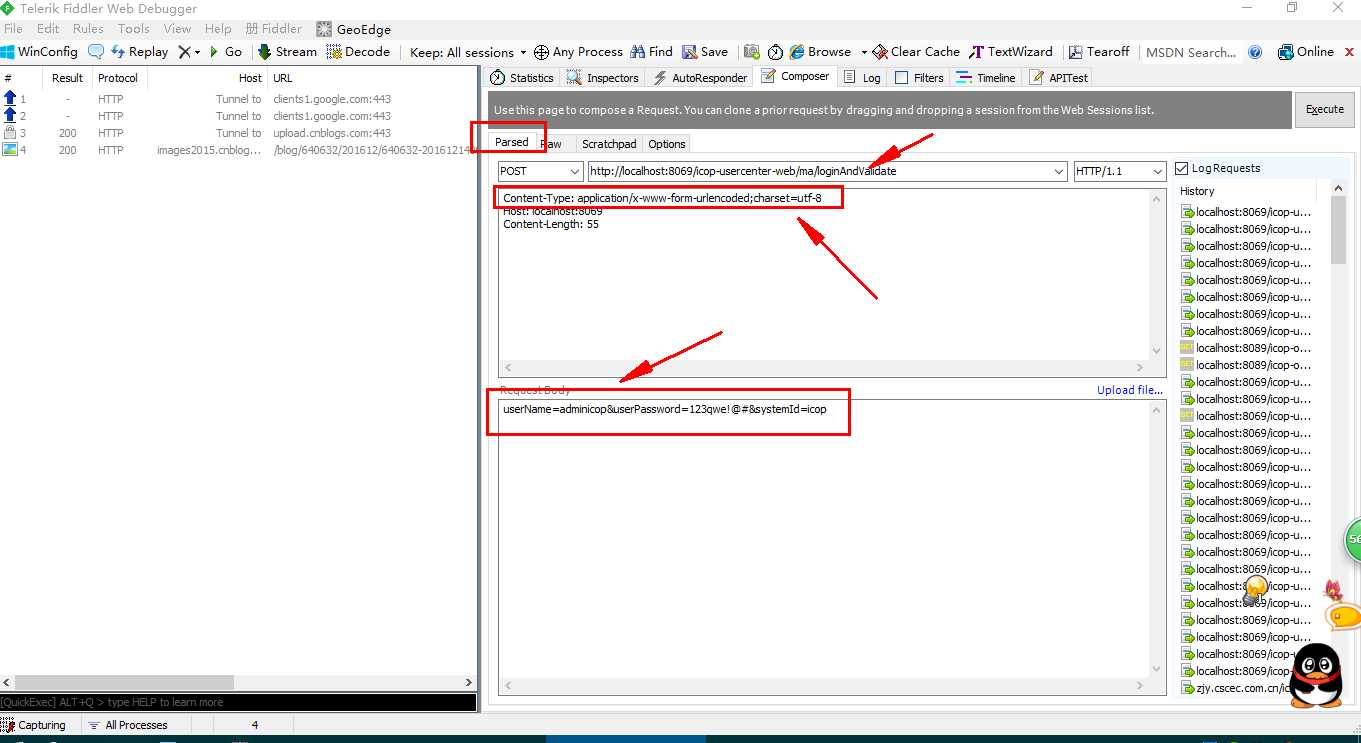
Task: Click the Save toolbar icon
Action: (690, 52)
